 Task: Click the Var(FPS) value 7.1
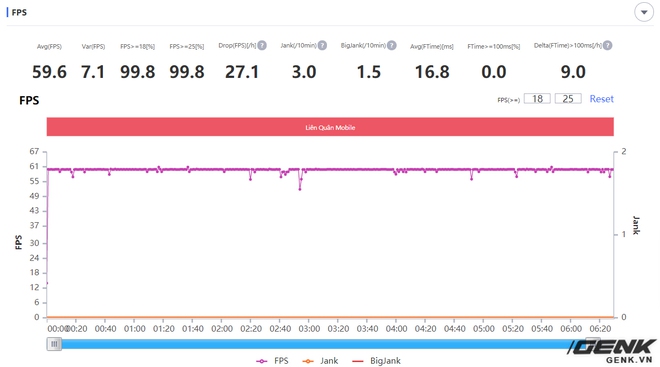click(93, 72)
